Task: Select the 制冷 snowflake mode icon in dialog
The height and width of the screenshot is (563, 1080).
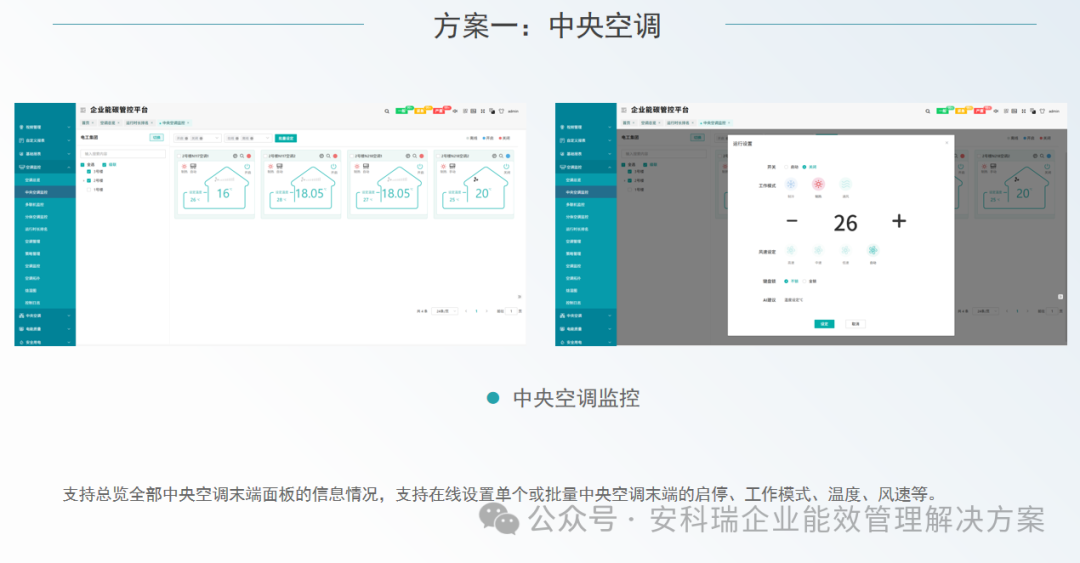Action: click(x=791, y=184)
